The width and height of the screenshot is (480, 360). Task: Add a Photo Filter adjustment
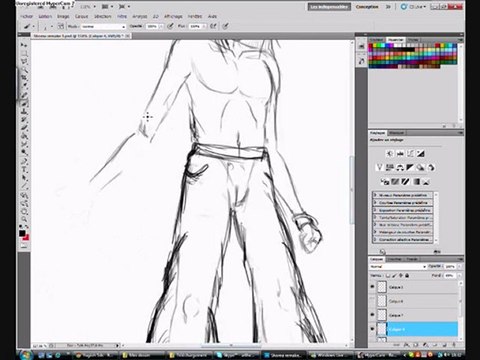420,168
